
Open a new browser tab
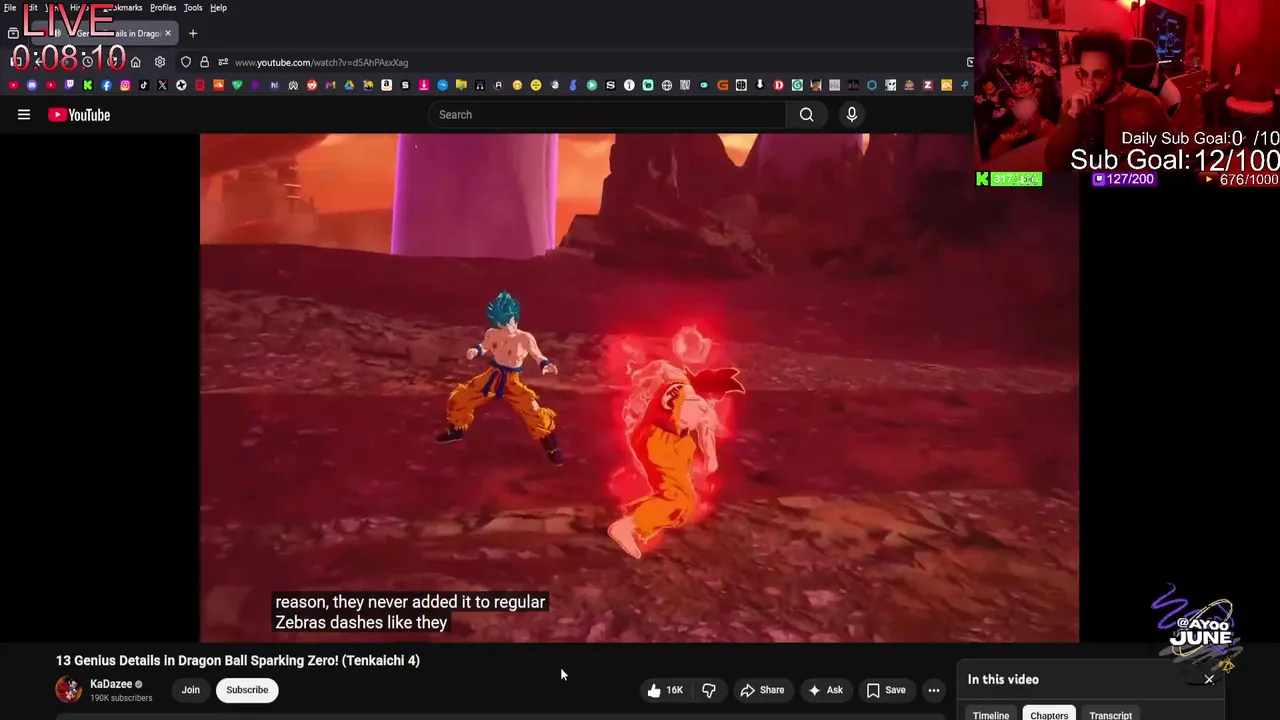pos(193,33)
